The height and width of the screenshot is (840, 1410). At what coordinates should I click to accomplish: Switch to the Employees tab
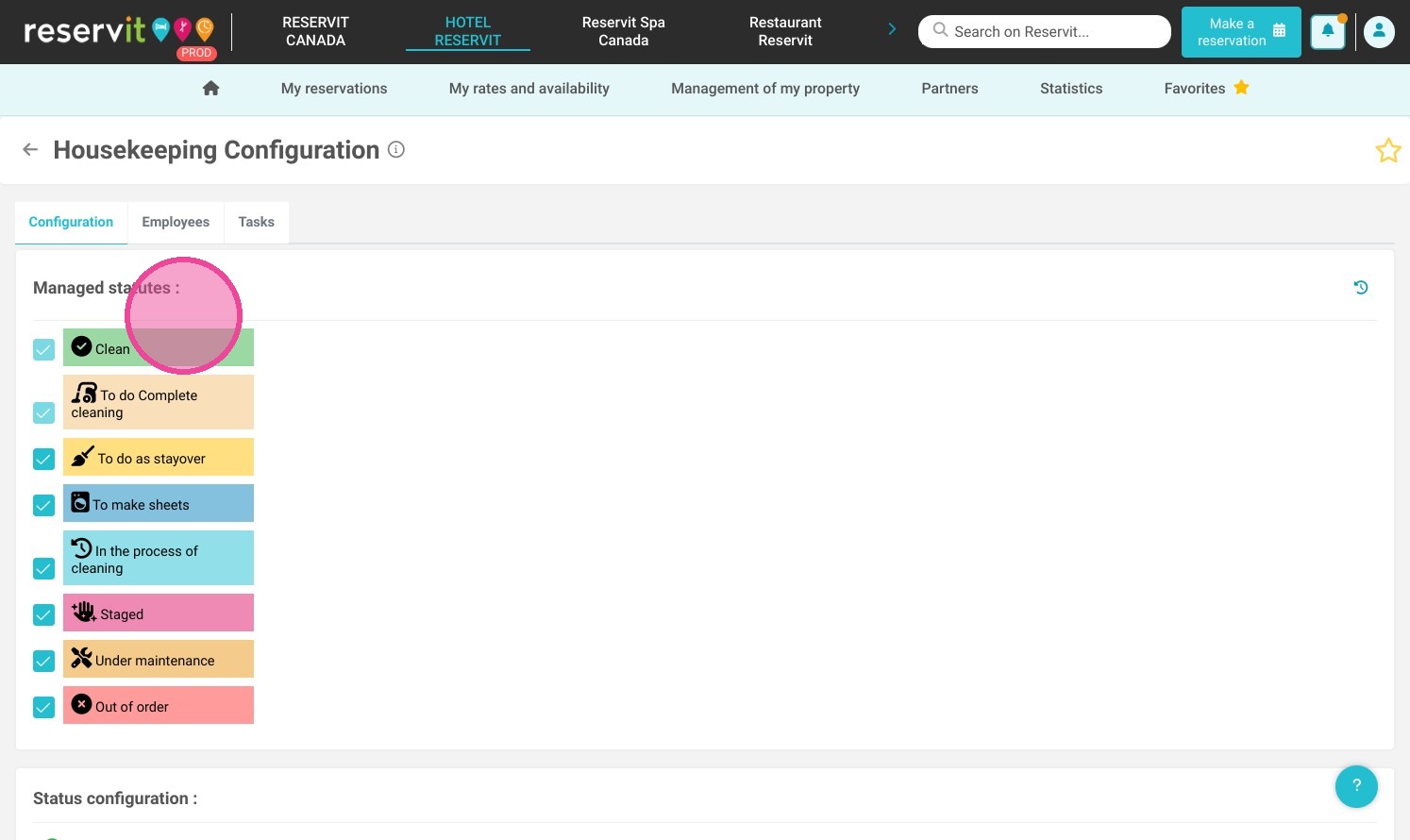click(176, 222)
